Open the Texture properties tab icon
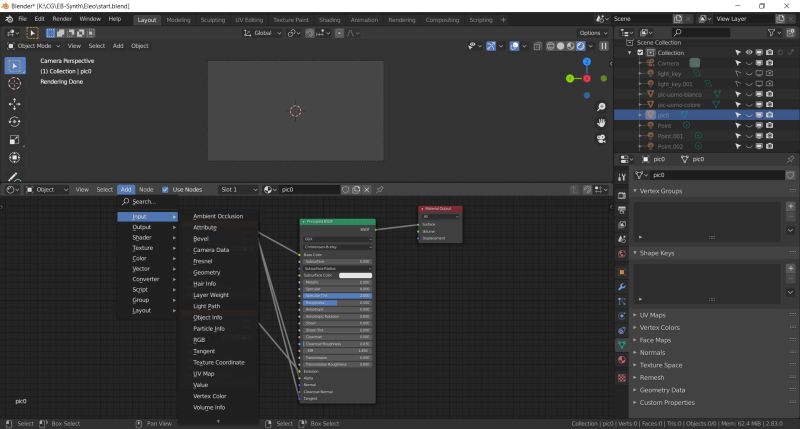The image size is (800, 429). click(622, 378)
